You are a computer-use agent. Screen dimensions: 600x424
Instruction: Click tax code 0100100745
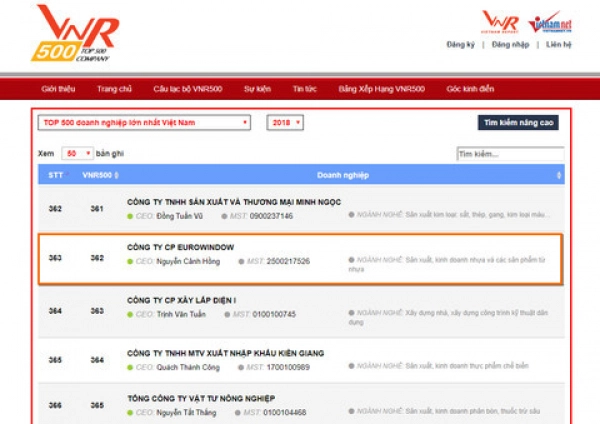[274, 314]
